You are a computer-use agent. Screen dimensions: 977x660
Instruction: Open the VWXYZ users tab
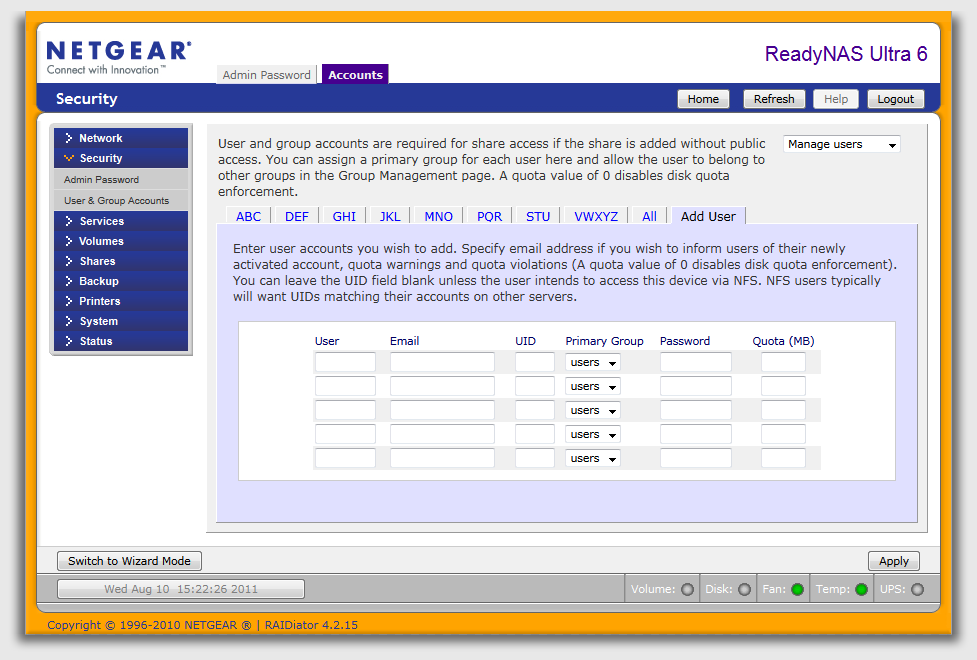click(596, 216)
